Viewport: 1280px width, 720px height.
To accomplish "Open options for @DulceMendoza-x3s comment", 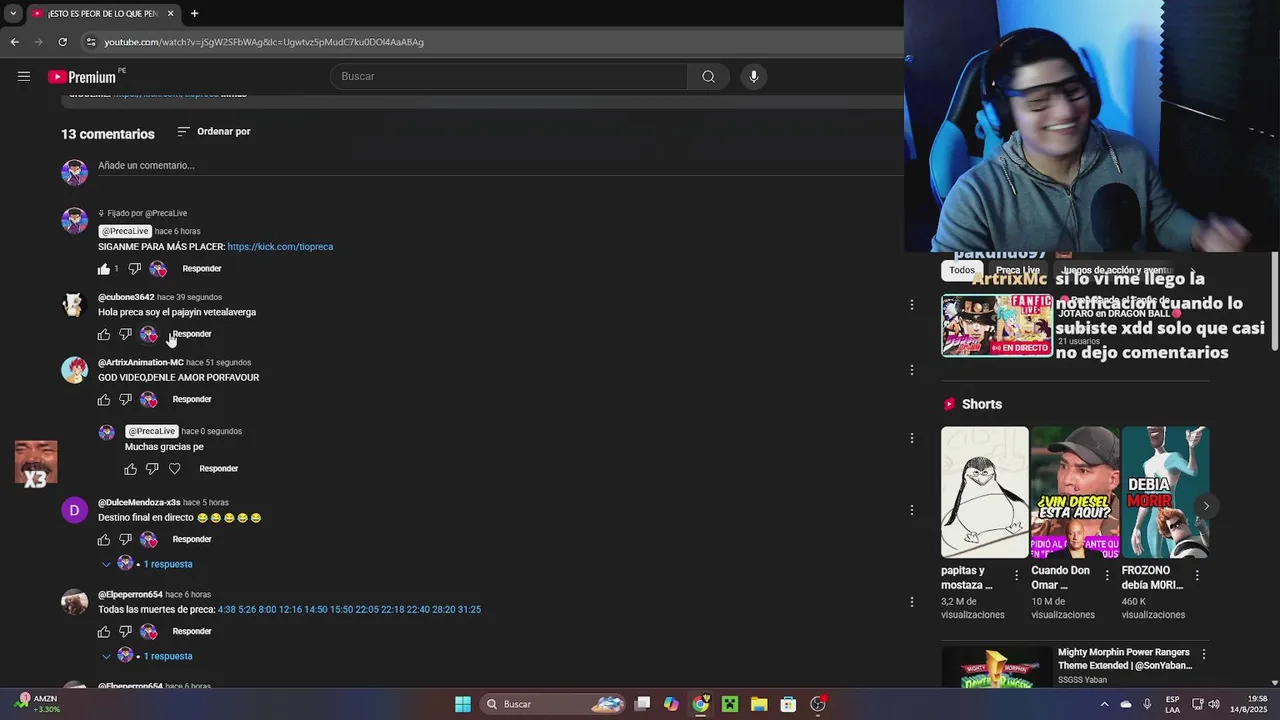I will pos(911,510).
